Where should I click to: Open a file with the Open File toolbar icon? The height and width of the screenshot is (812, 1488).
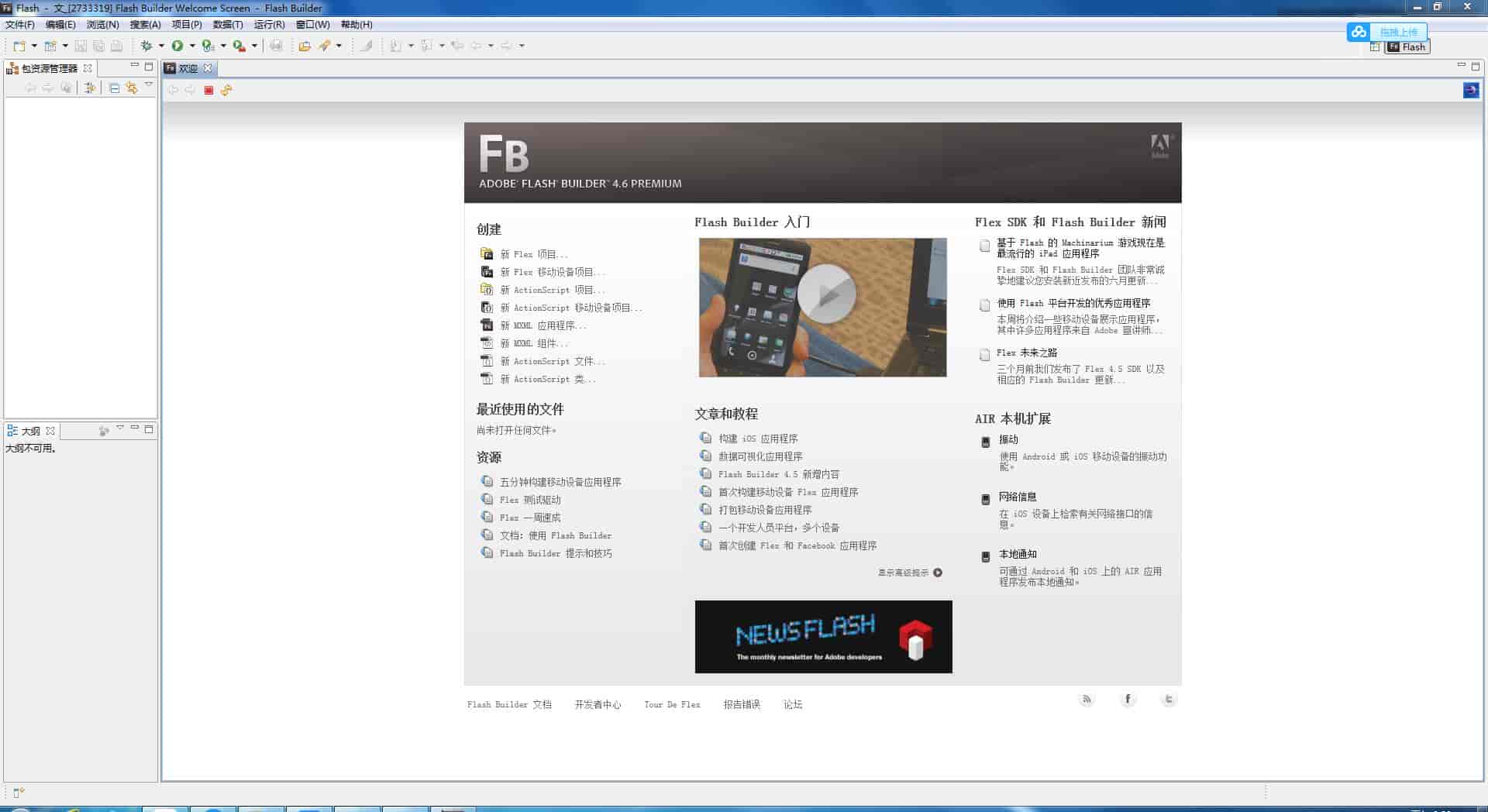click(x=305, y=45)
